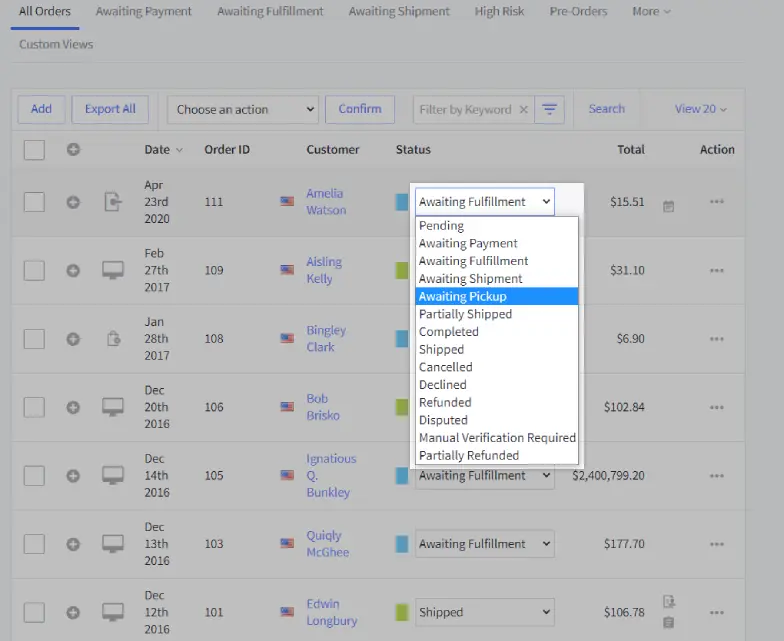Open the advanced filter icon beside keyword field
This screenshot has width=784, height=641.
[x=549, y=109]
